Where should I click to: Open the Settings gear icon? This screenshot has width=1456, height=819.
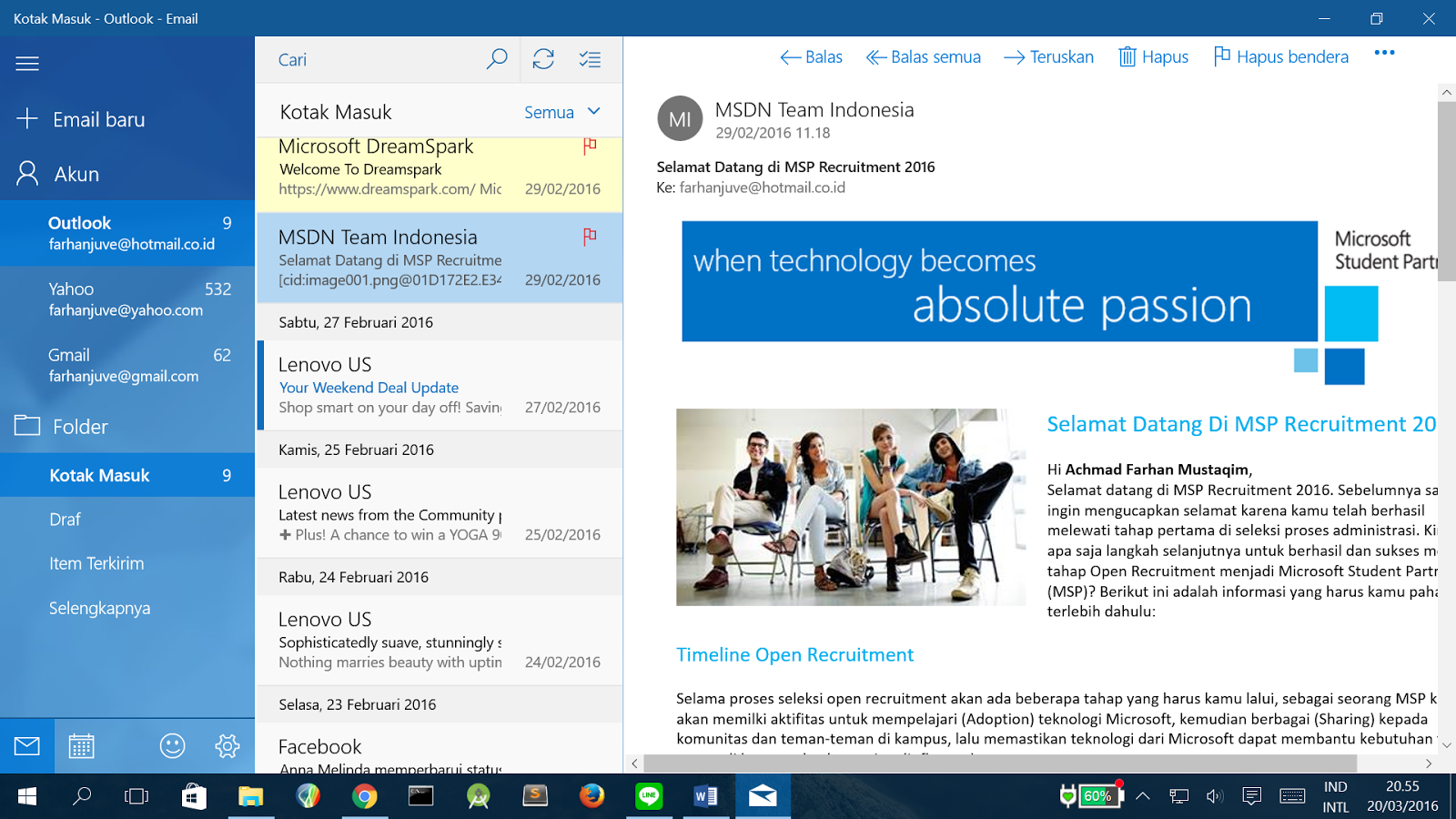[227, 746]
